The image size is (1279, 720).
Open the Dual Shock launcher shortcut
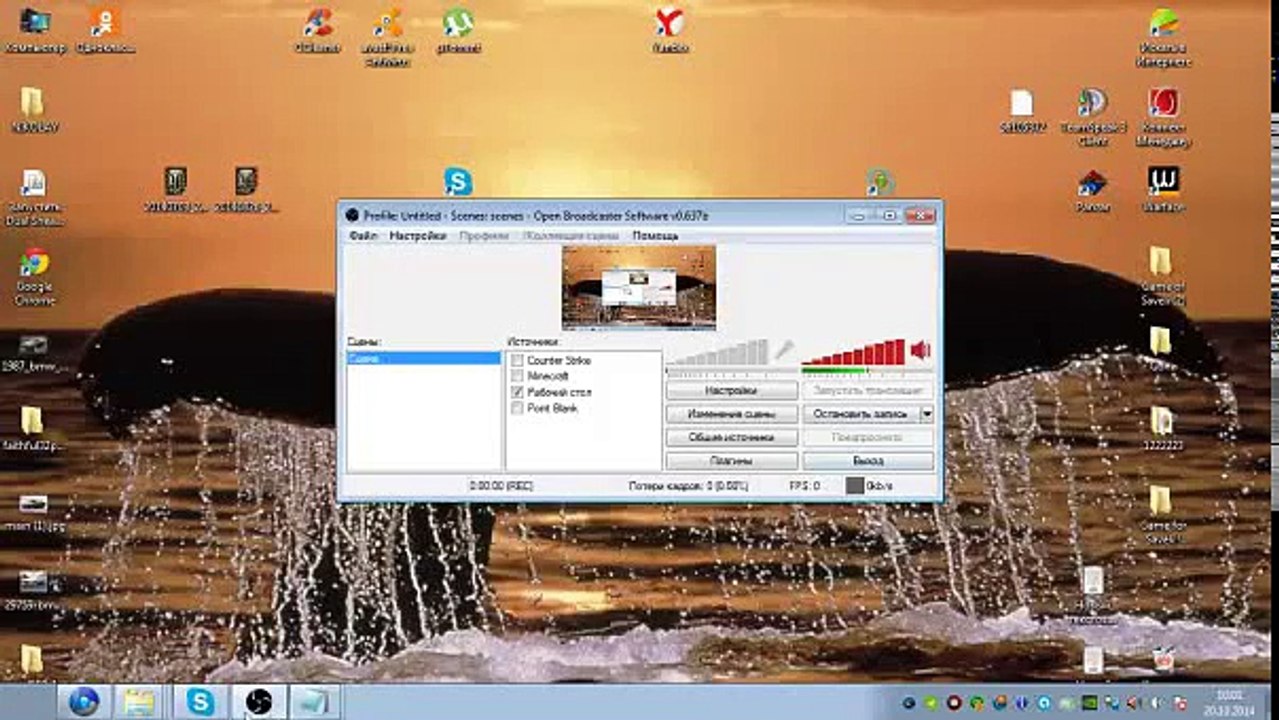click(34, 196)
